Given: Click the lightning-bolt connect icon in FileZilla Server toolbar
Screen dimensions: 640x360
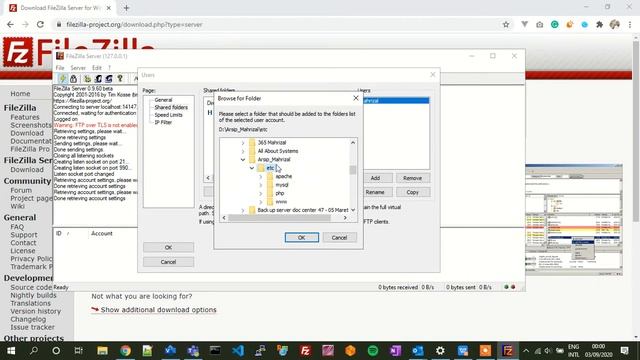Looking at the screenshot, I should tap(62, 78).
